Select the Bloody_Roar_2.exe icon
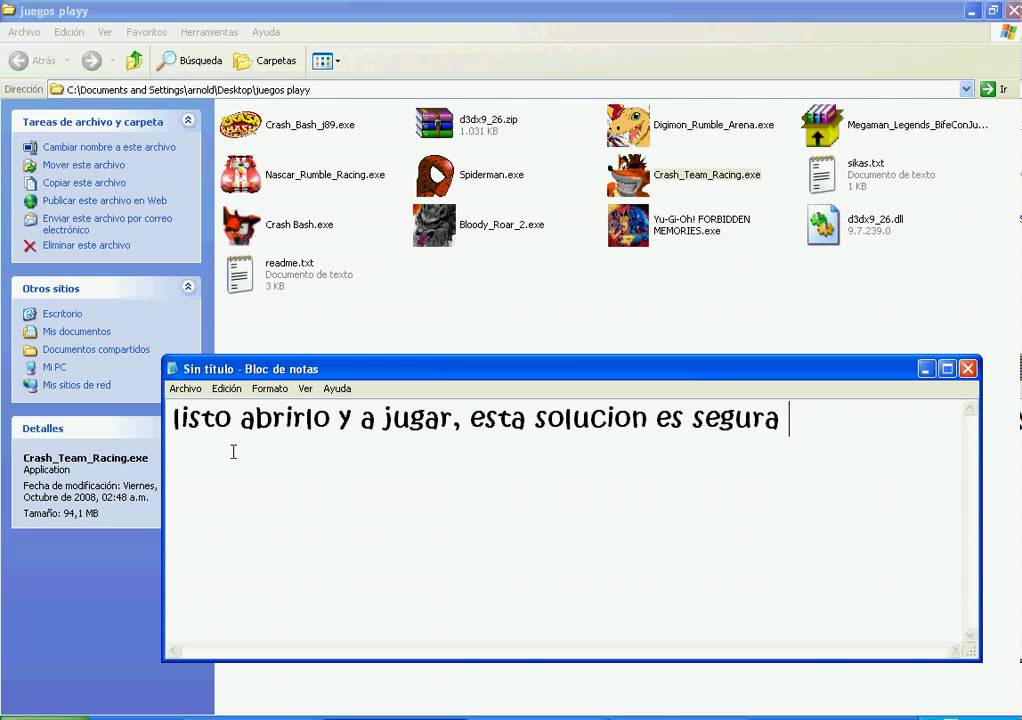 434,225
